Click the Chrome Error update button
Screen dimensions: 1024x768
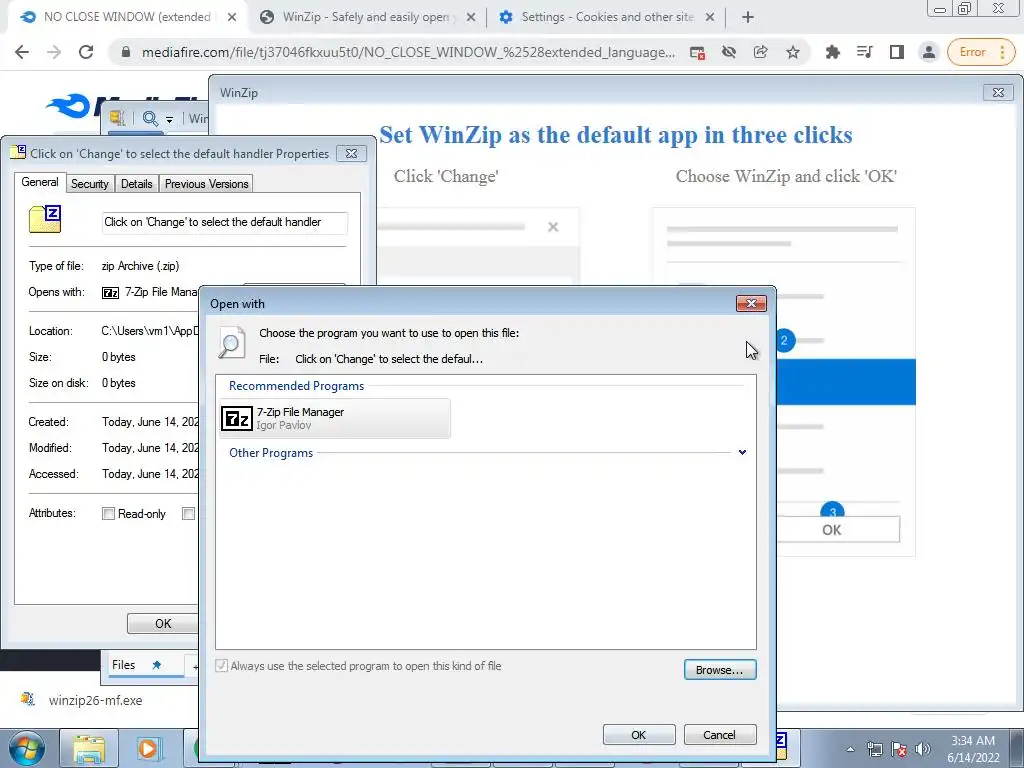[981, 52]
